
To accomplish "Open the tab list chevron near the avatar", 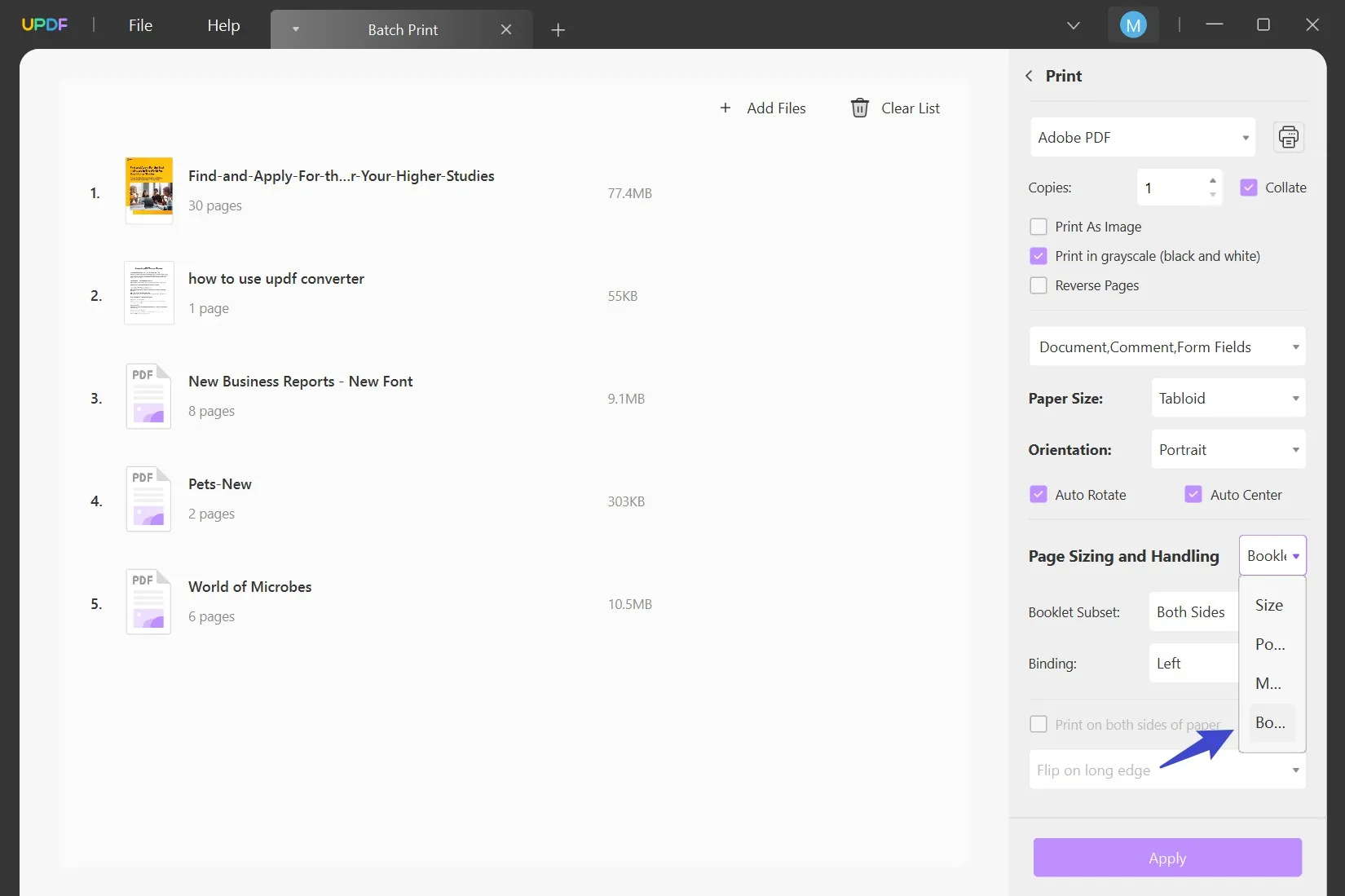I will coord(1073,25).
